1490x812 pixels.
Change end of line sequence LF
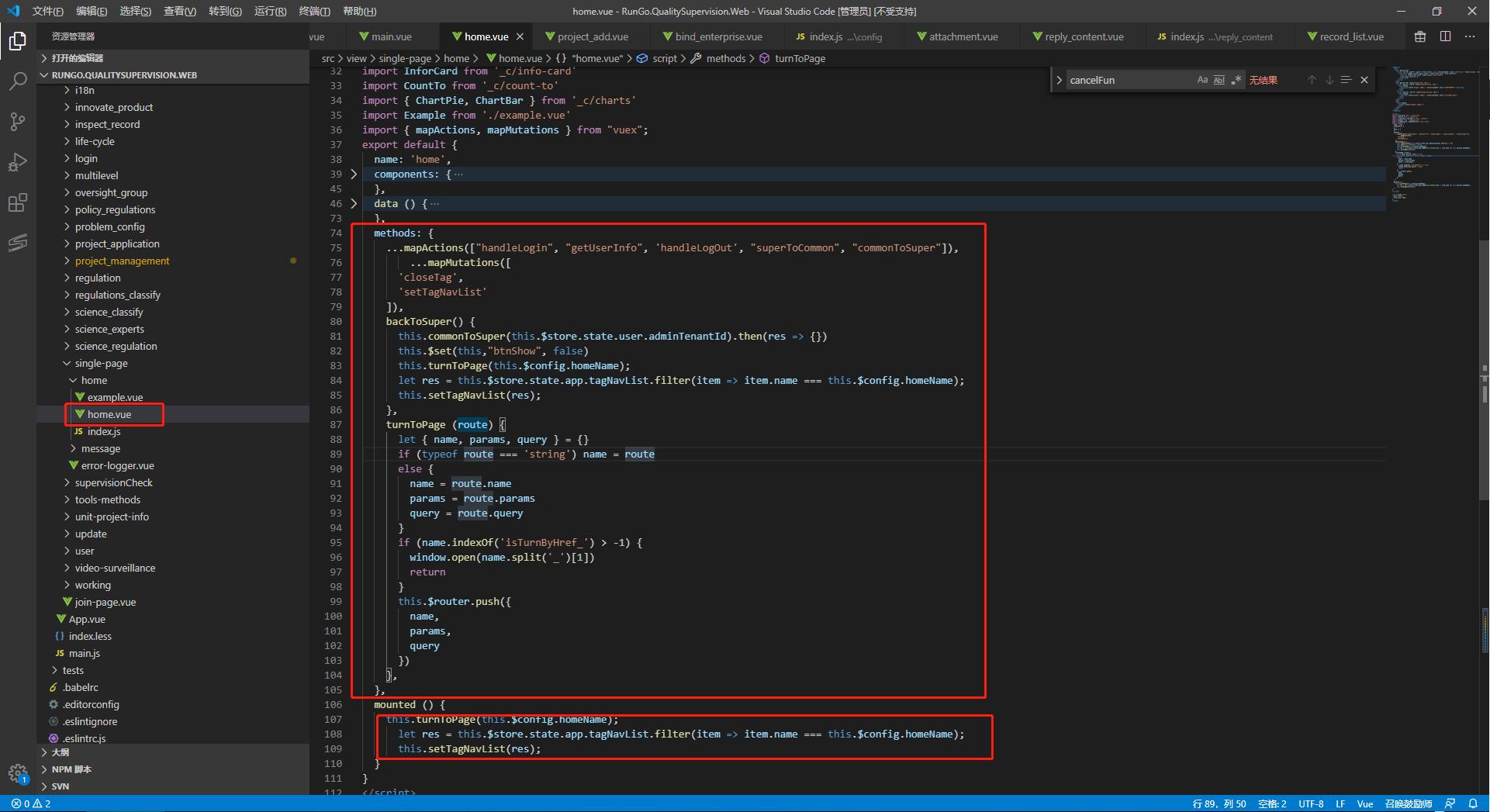click(x=1340, y=803)
